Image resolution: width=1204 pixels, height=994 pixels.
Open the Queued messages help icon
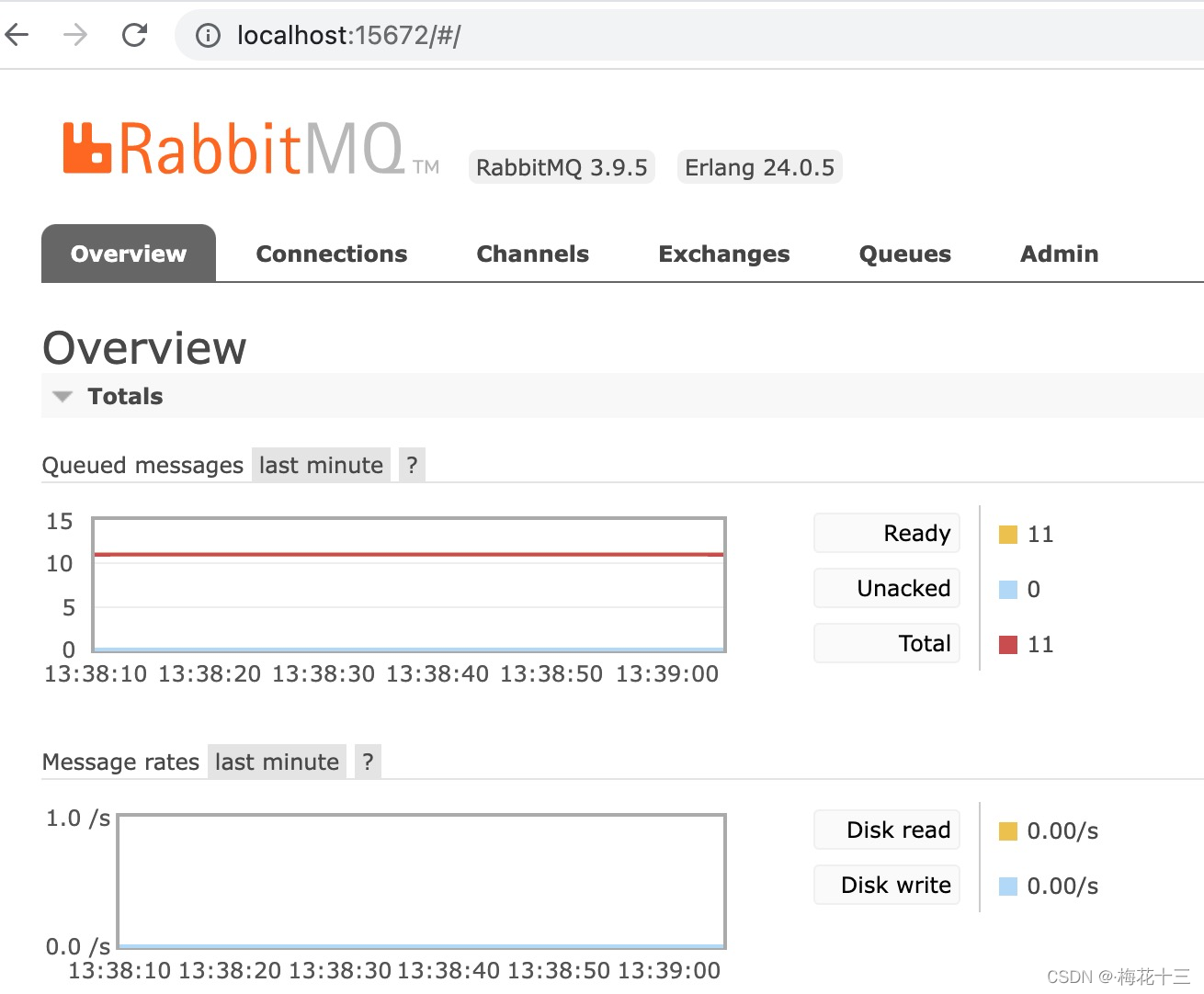pos(411,465)
